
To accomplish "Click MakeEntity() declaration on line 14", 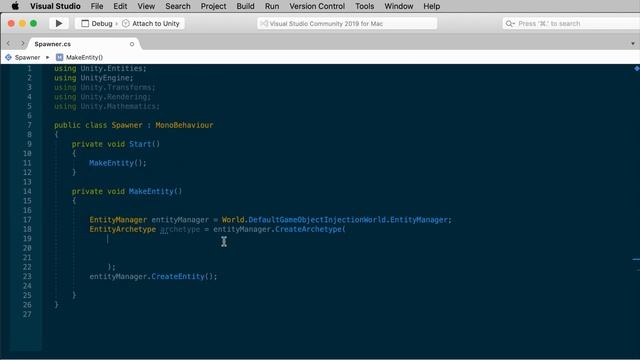I will (x=156, y=191).
